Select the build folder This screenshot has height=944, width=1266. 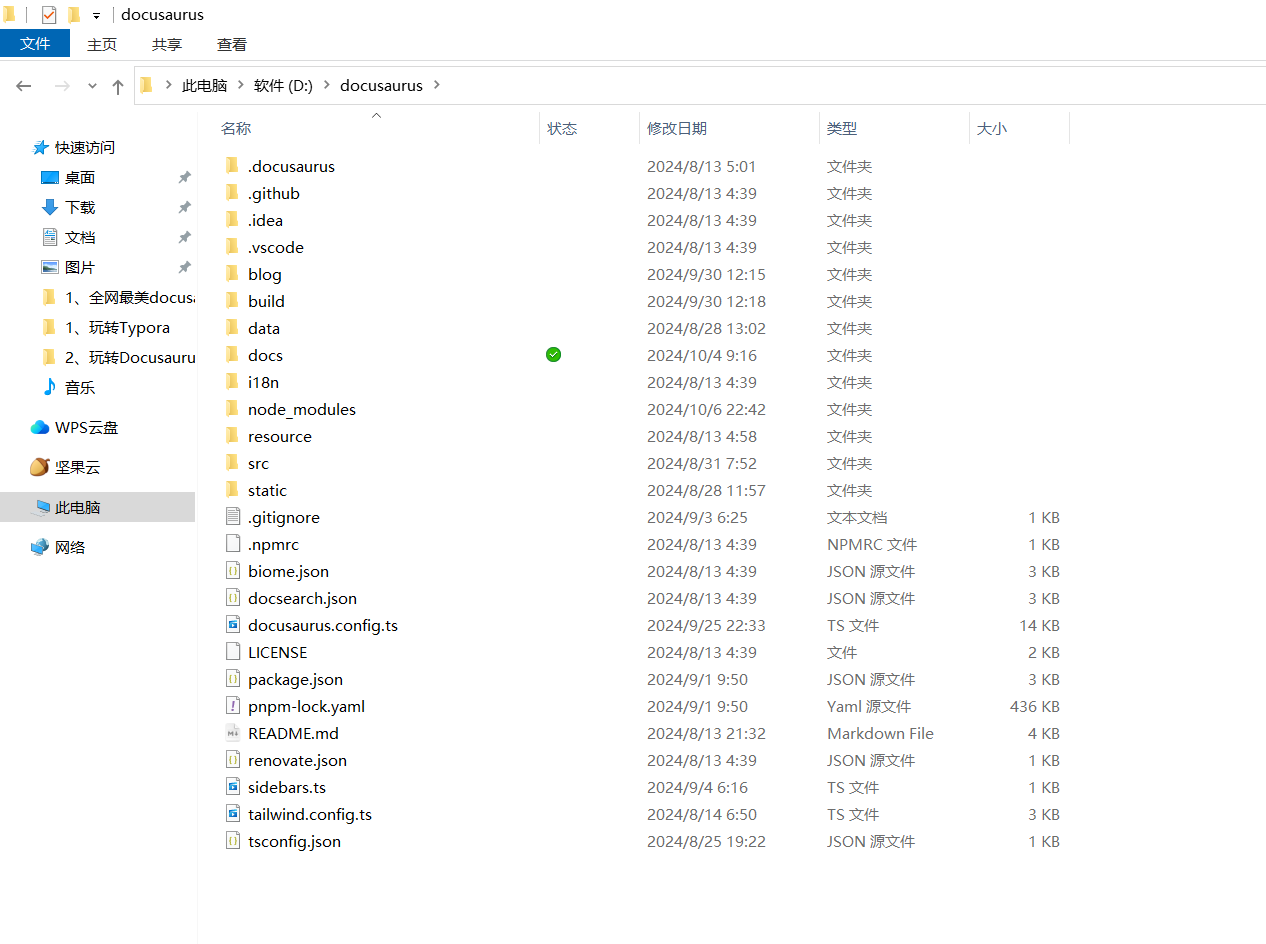pos(266,301)
